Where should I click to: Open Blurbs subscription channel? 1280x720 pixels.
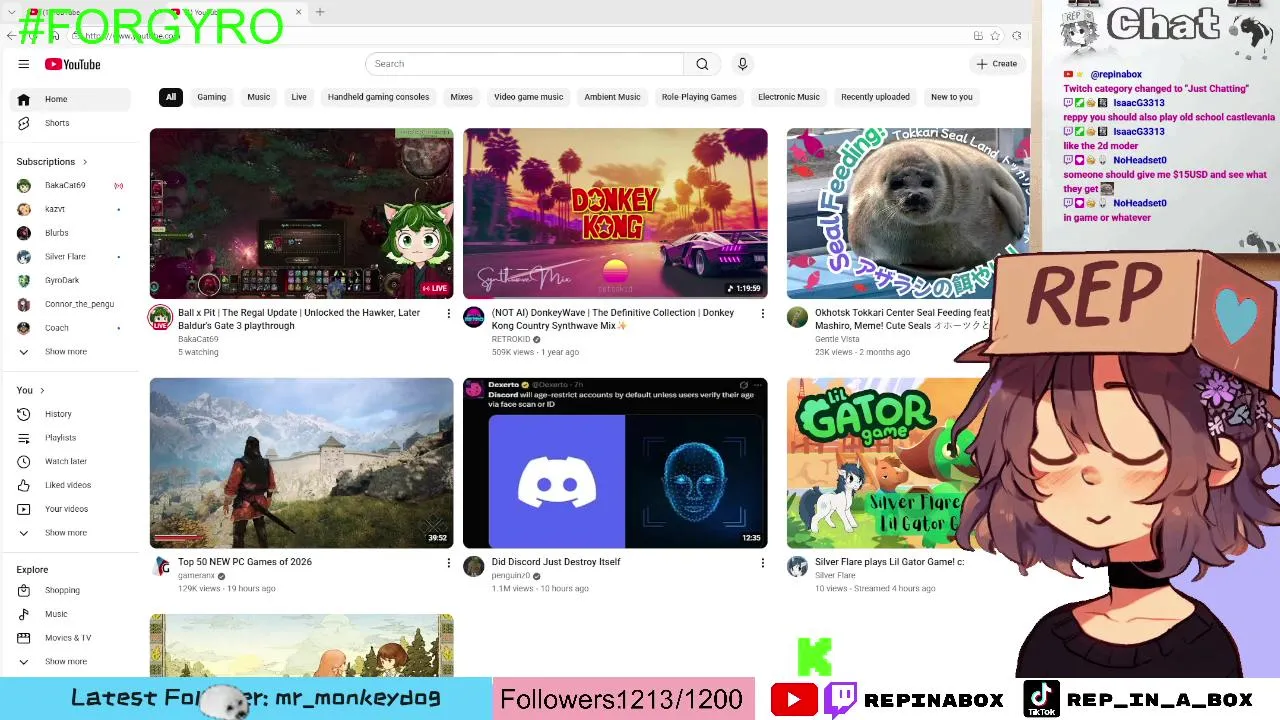[70, 233]
